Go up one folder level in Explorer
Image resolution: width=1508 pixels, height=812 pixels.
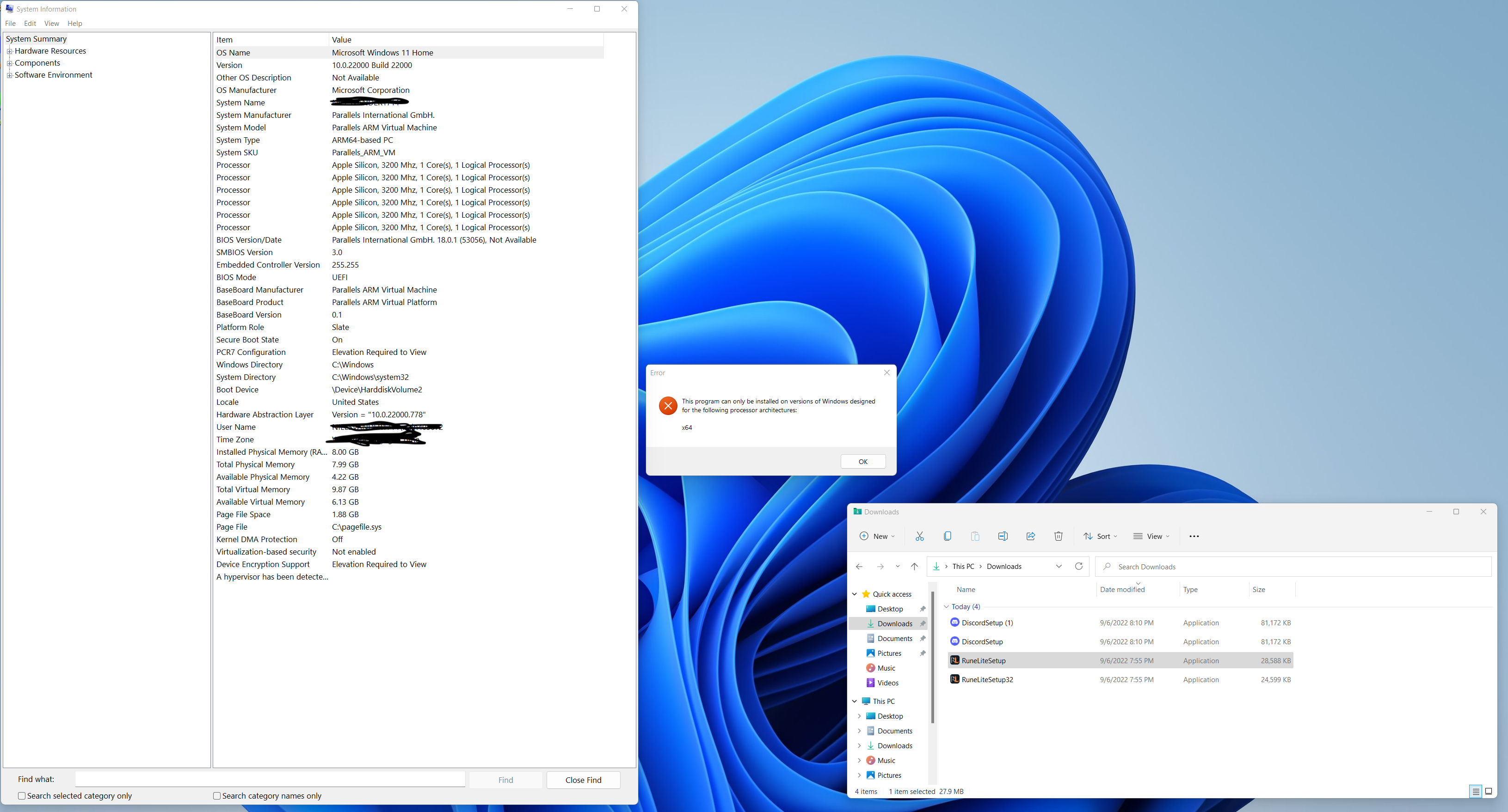tap(914, 566)
